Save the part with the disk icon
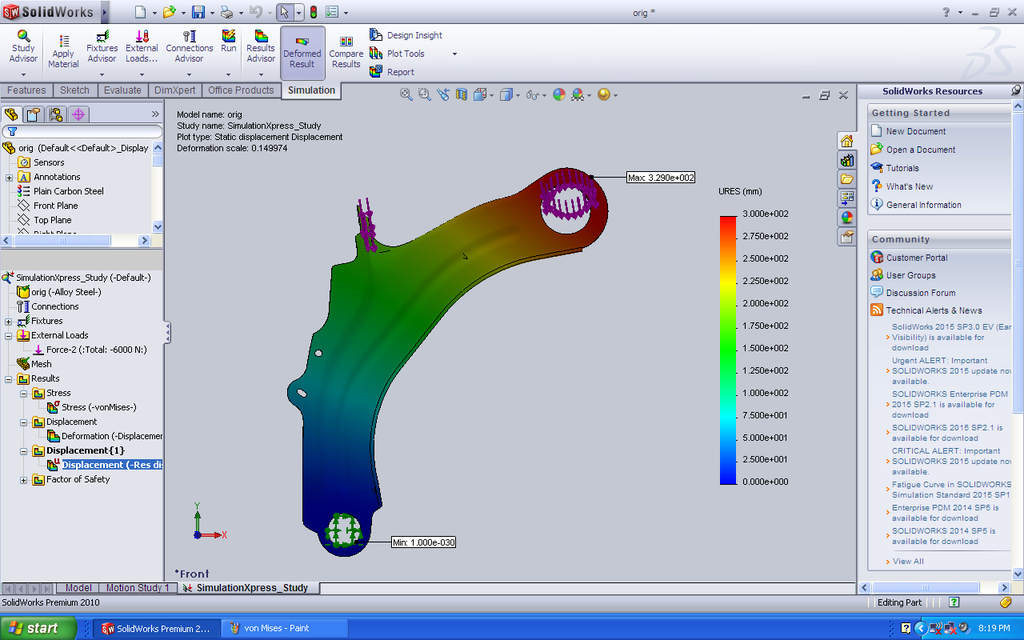Viewport: 1024px width, 640px height. point(198,12)
